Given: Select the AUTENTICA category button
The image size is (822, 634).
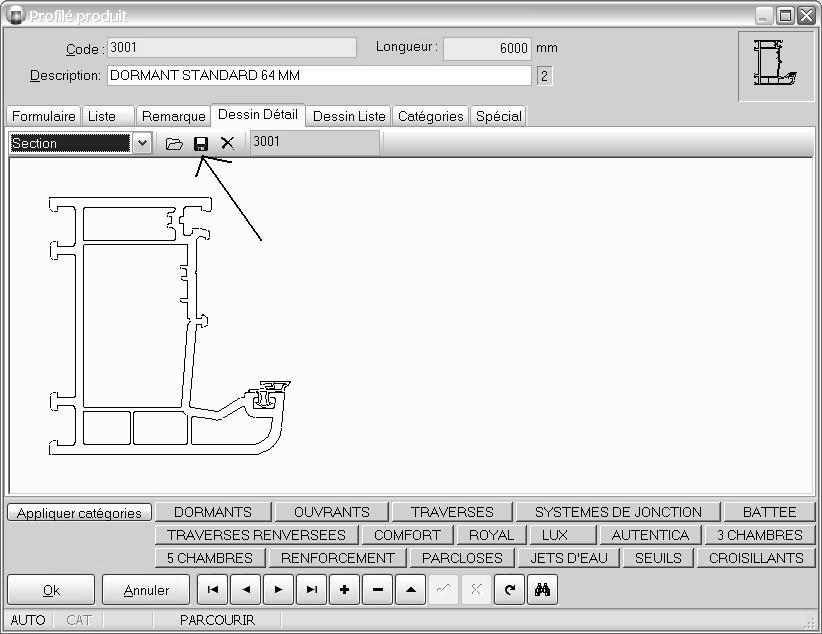Looking at the screenshot, I should [650, 535].
